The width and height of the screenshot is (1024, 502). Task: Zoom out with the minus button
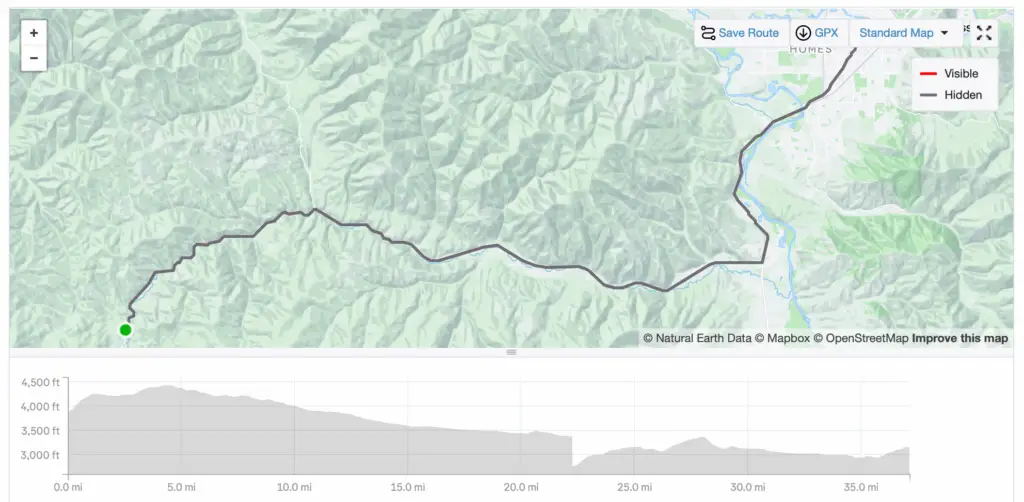(34, 58)
